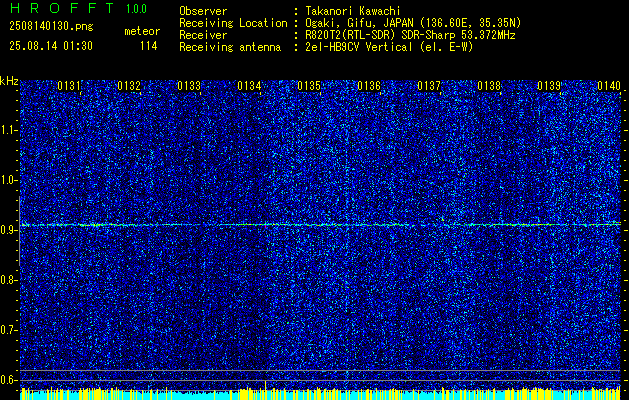The width and height of the screenshot is (629, 400).
Task: Select the meteor count 114
Action: click(x=148, y=46)
